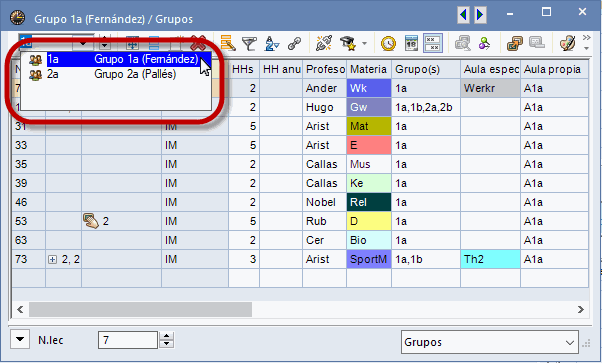602x363 pixels.
Task: Click the filter funnel icon
Action: click(x=249, y=44)
